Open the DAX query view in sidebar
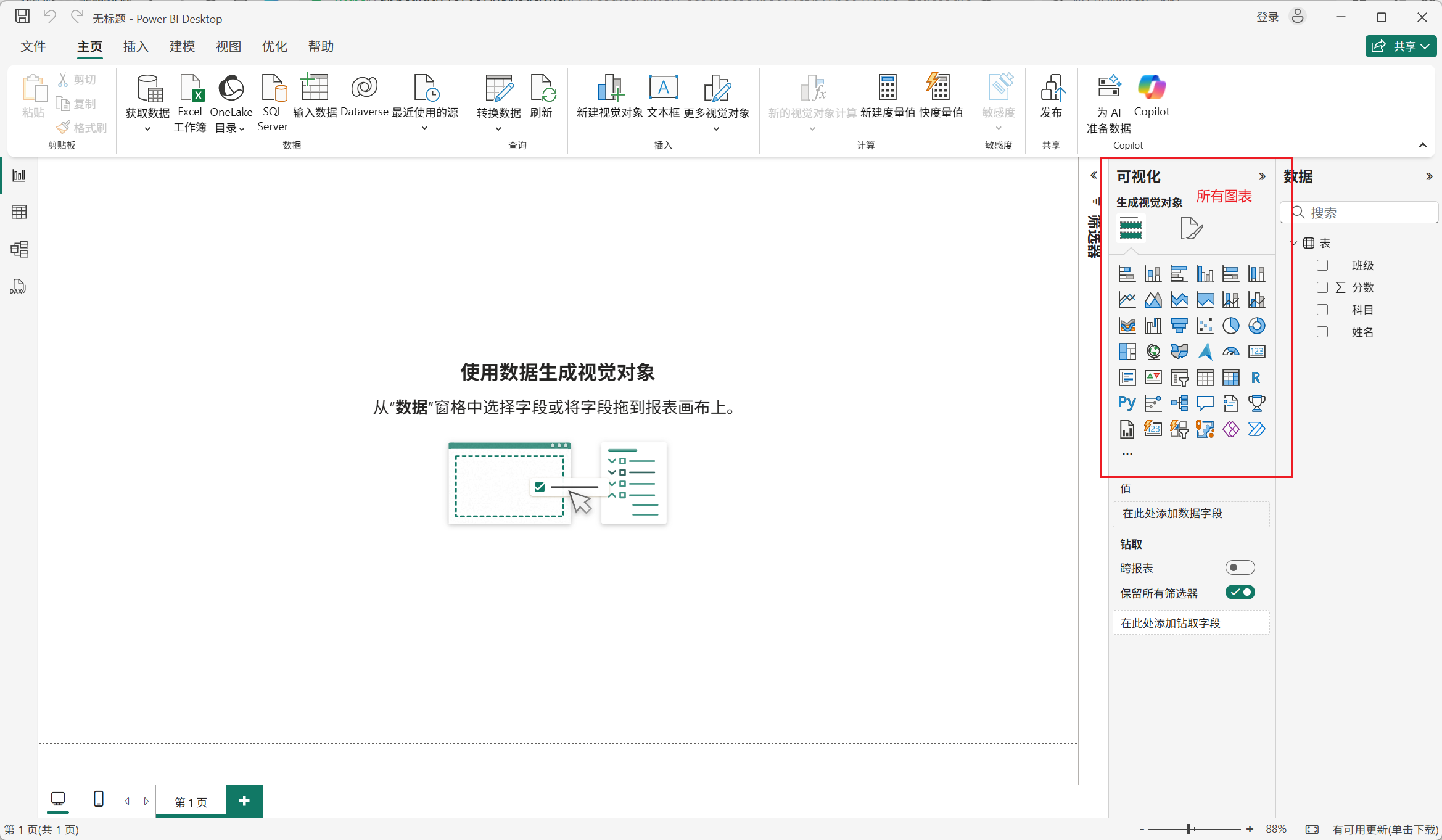Image resolution: width=1442 pixels, height=840 pixels. [19, 287]
